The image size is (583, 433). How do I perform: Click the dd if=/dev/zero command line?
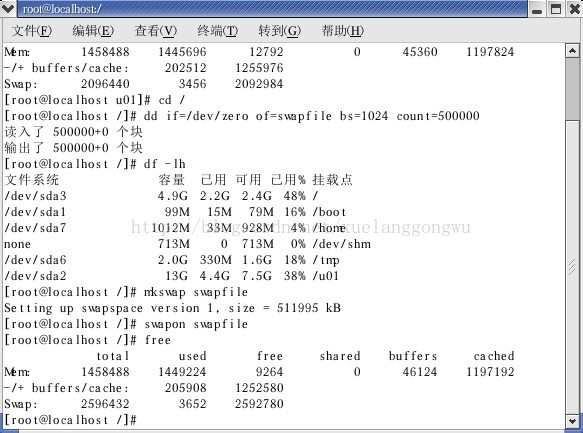(x=242, y=116)
